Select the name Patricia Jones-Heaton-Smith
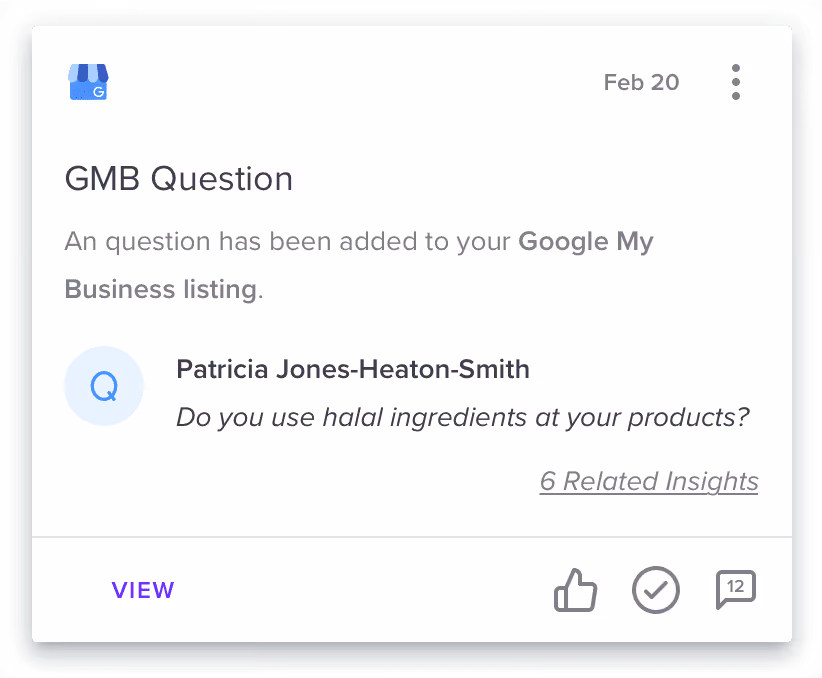This screenshot has height=678, width=822. pos(353,369)
